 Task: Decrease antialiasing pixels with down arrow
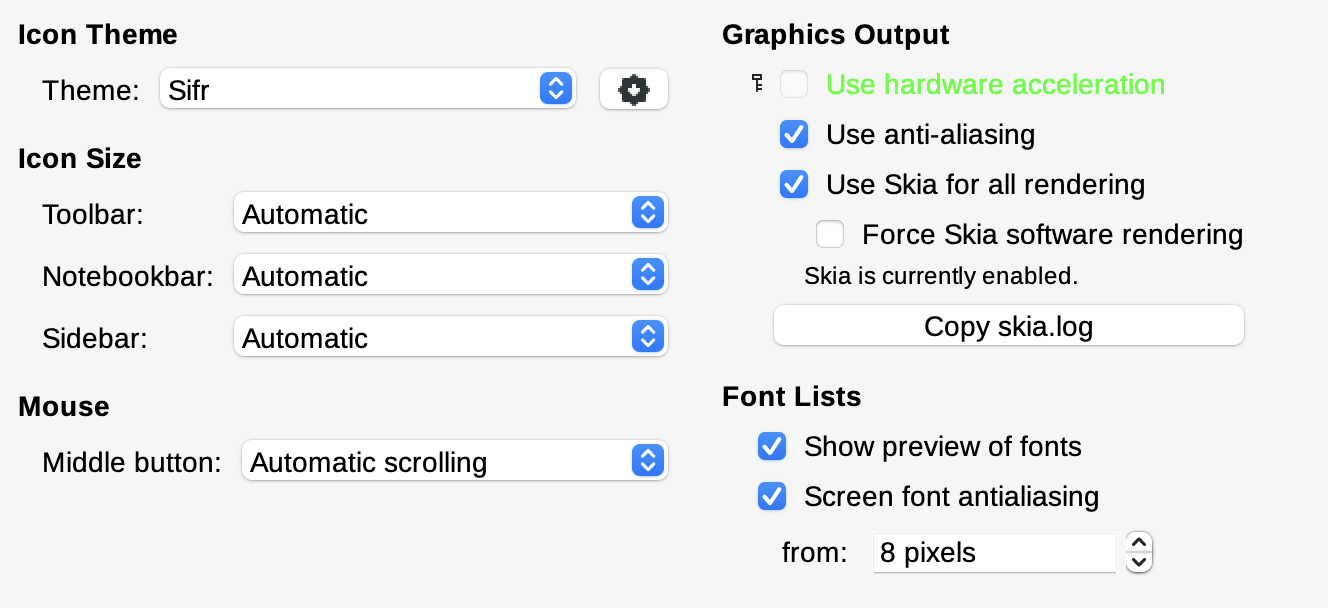[1139, 563]
